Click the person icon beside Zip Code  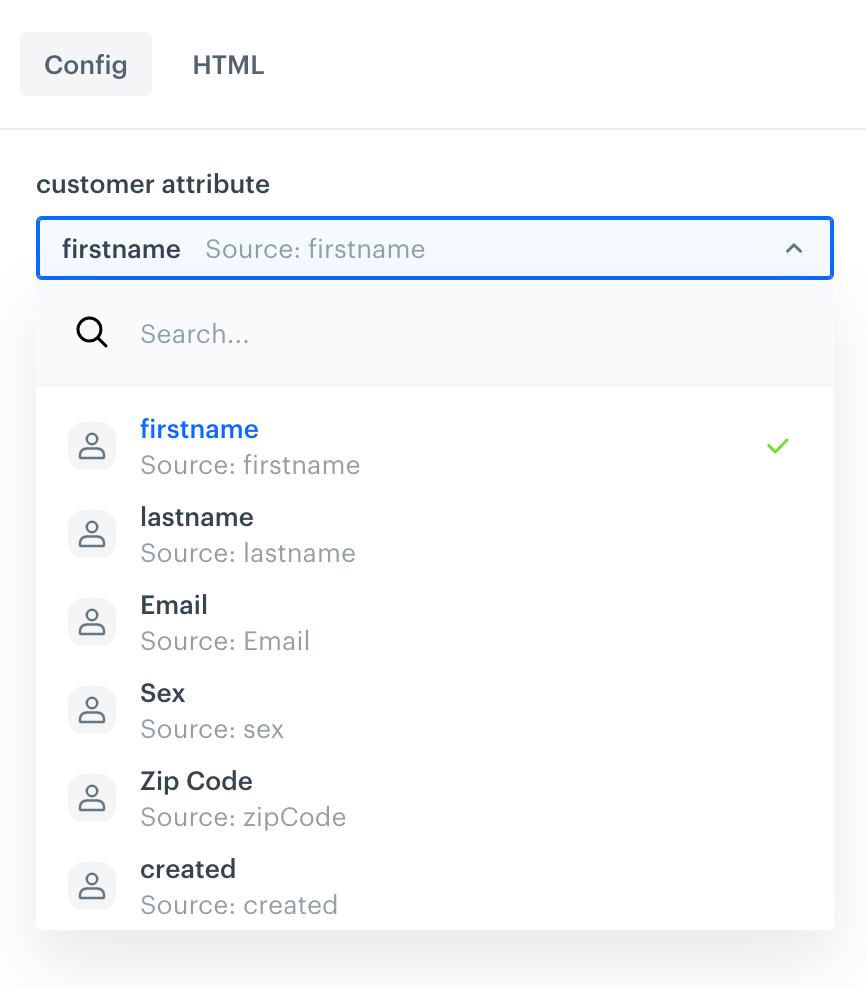pos(92,798)
